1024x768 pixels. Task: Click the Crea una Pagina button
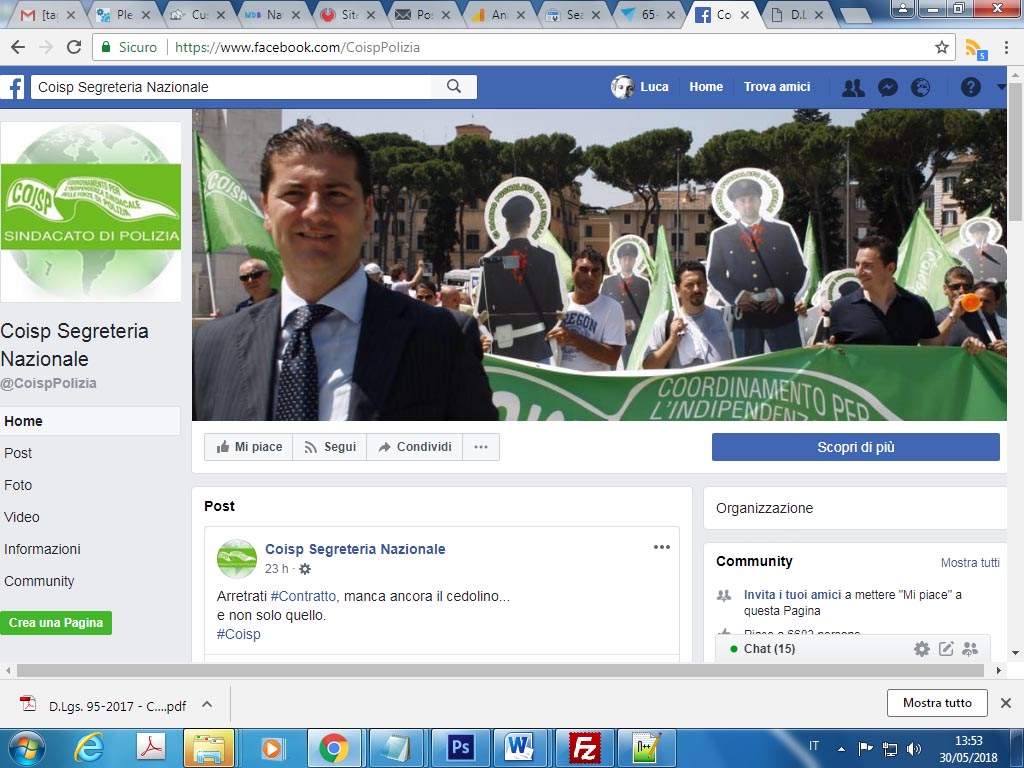point(56,623)
